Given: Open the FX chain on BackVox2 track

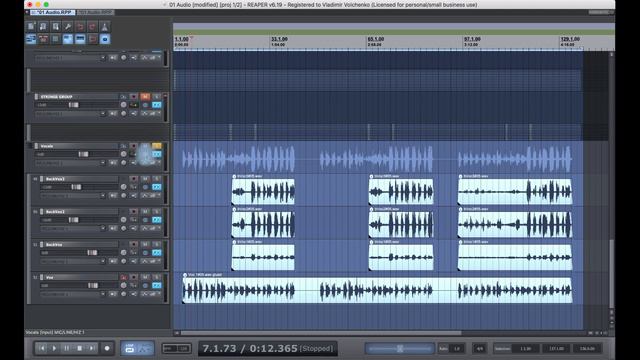Looking at the screenshot, I should pos(157,220).
